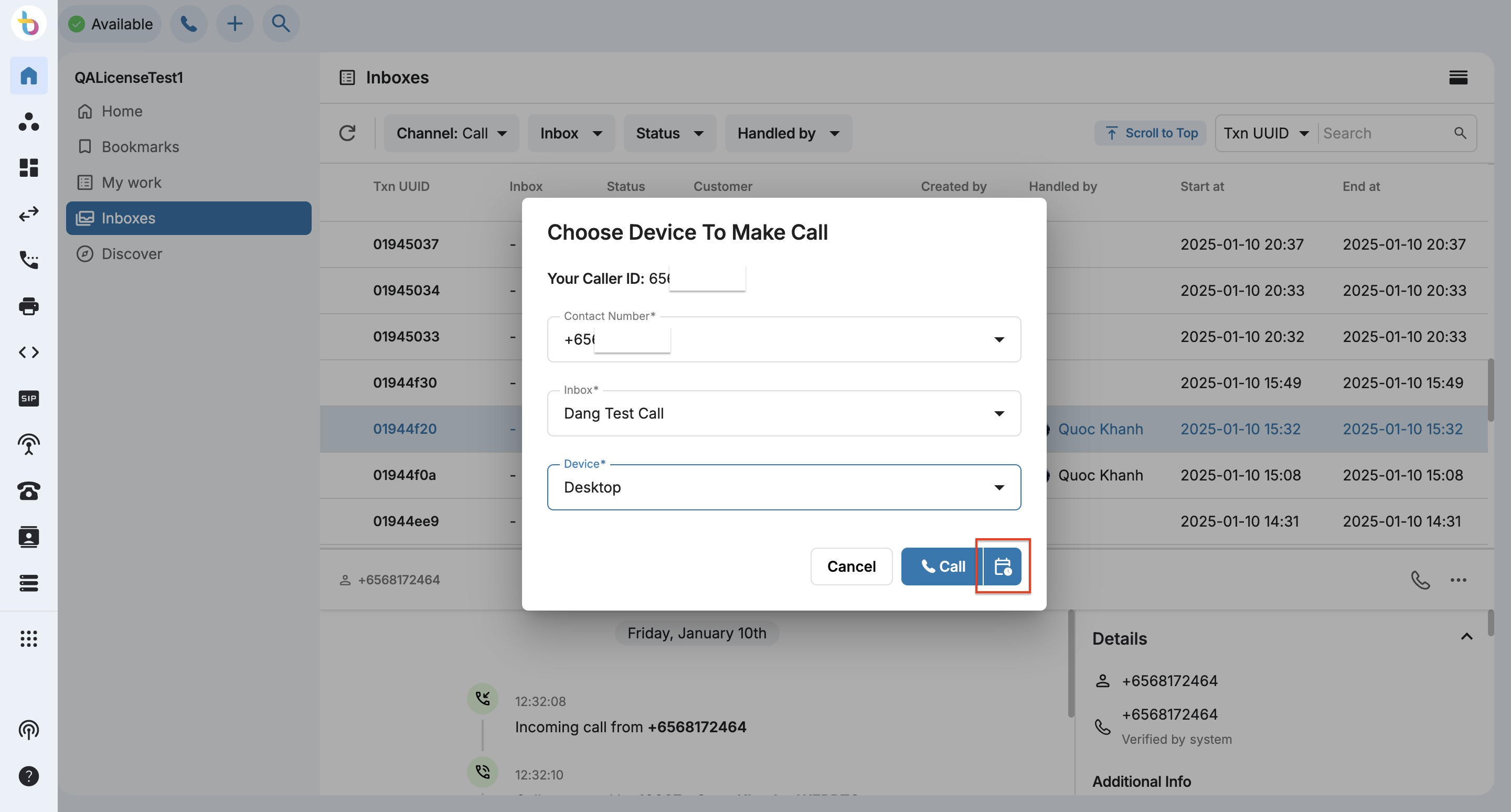Open the dashboard grid icon in left rail

click(x=29, y=168)
